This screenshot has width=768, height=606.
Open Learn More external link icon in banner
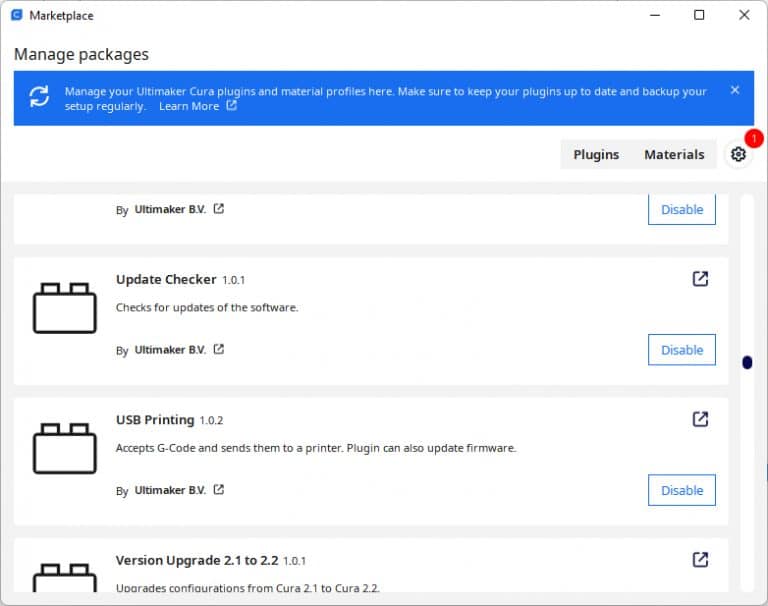pos(232,105)
